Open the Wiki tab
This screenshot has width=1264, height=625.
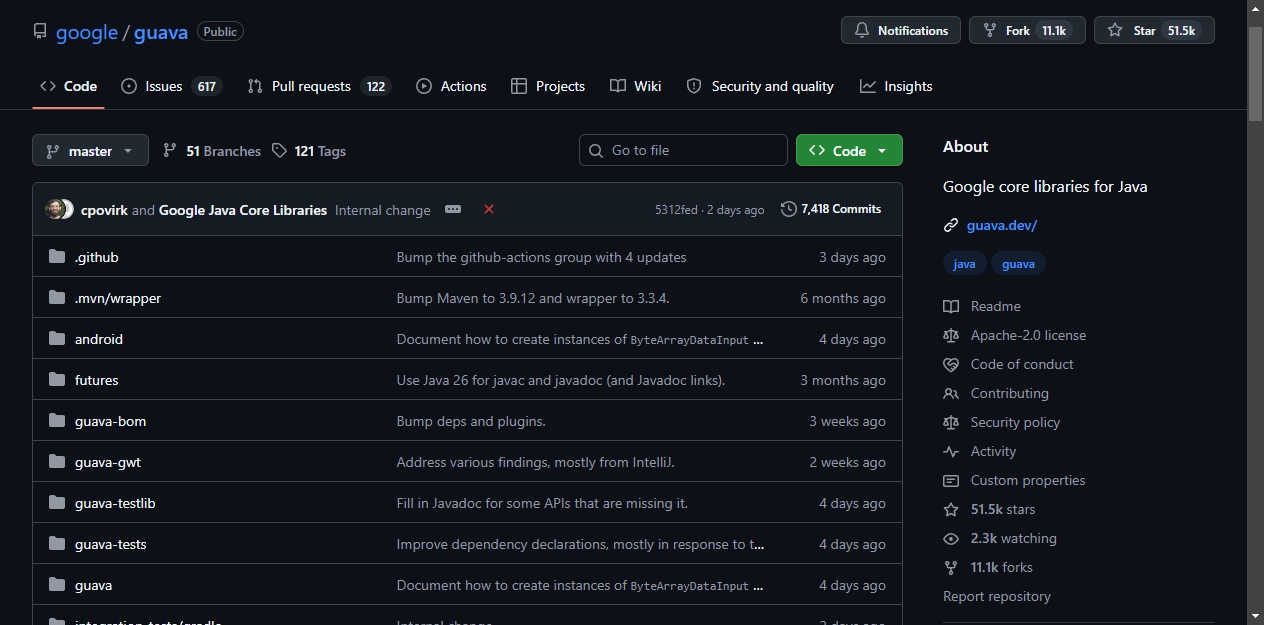(x=636, y=86)
